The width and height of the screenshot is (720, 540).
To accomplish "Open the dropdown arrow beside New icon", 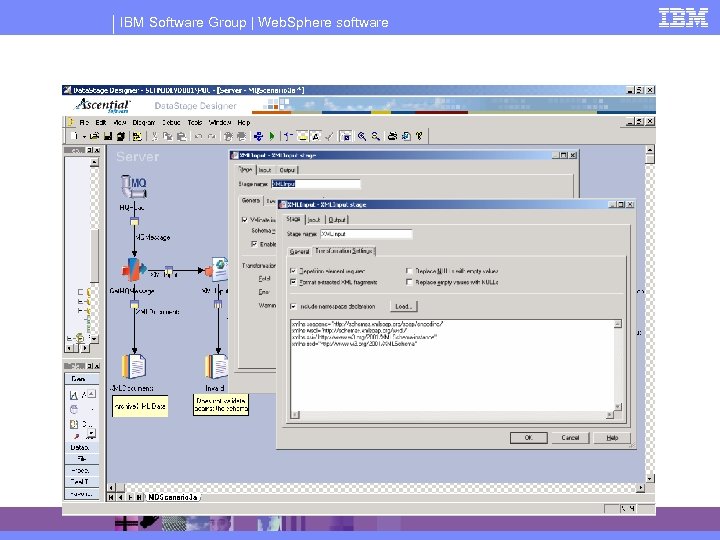I will (x=84, y=136).
